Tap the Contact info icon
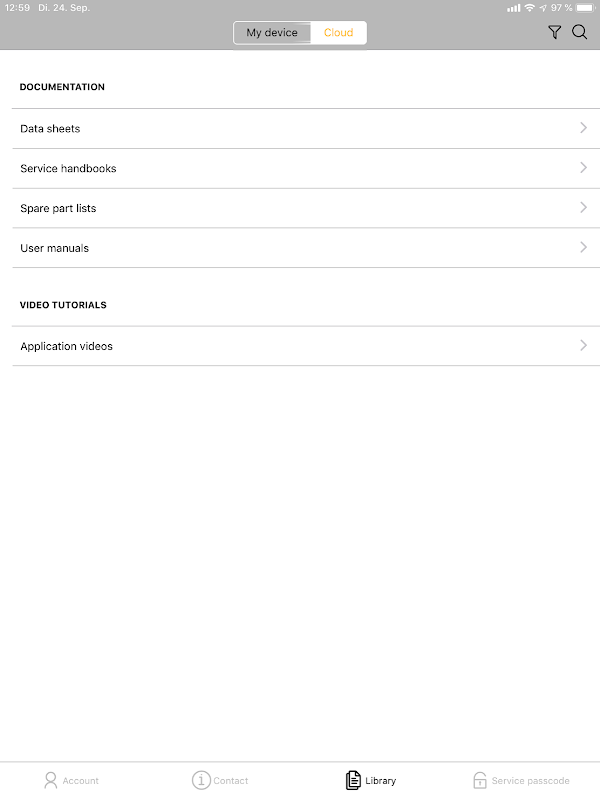This screenshot has width=600, height=800. point(201,780)
